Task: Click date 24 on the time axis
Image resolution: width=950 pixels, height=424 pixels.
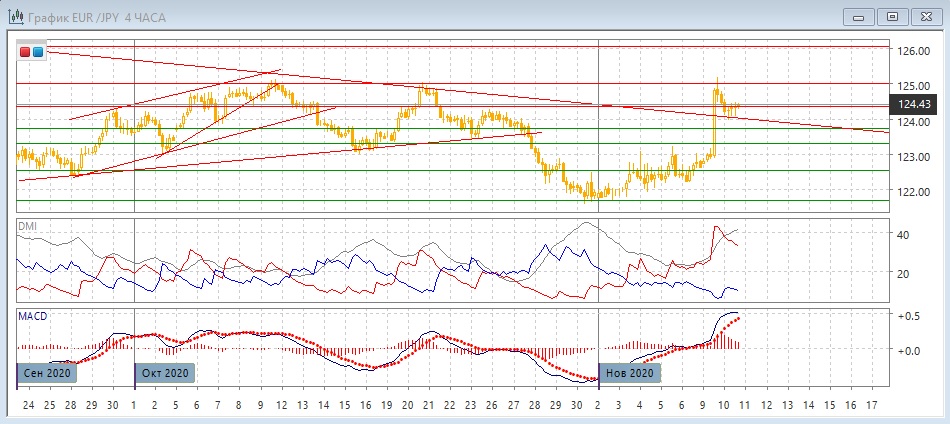Action: point(25,404)
